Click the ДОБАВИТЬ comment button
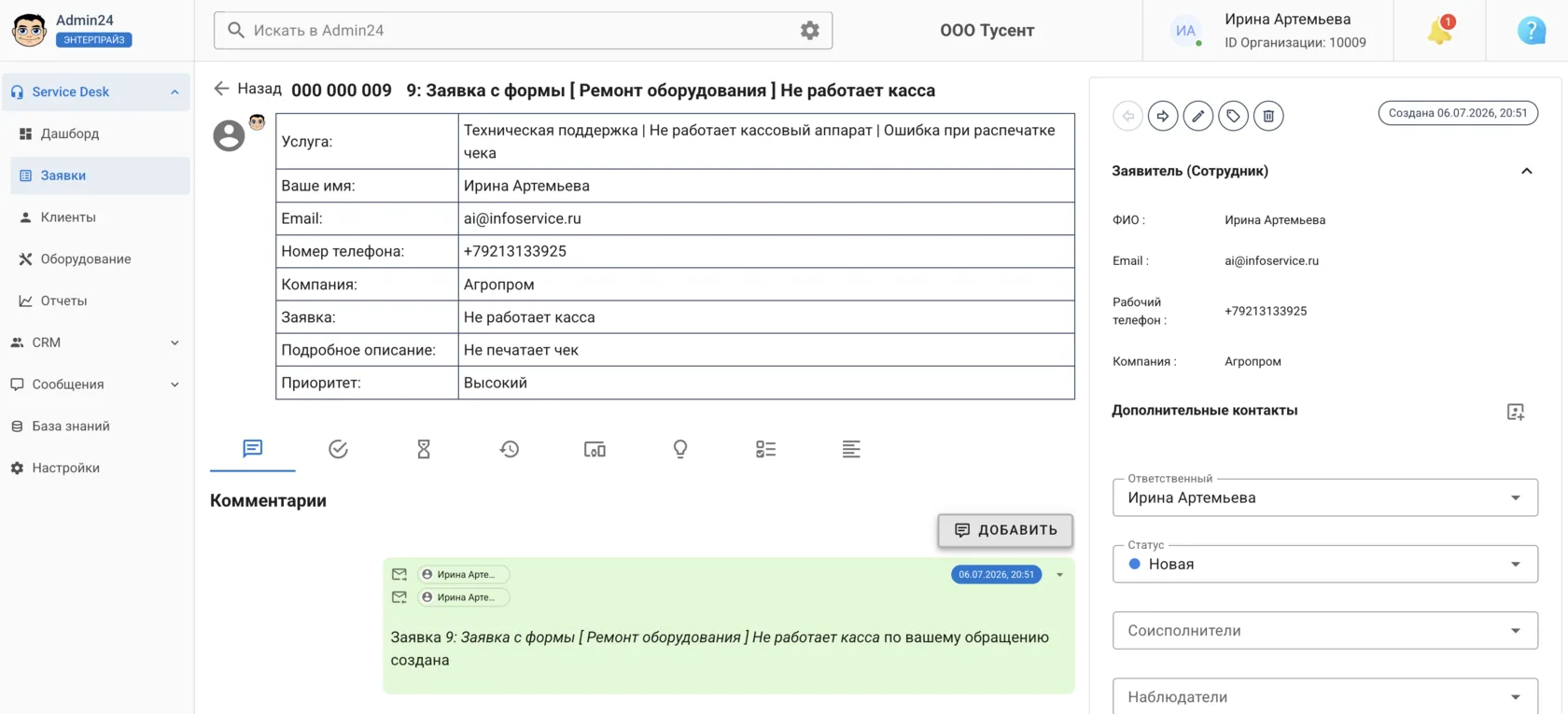Screen dimensions: 1568x714 tap(1005, 530)
